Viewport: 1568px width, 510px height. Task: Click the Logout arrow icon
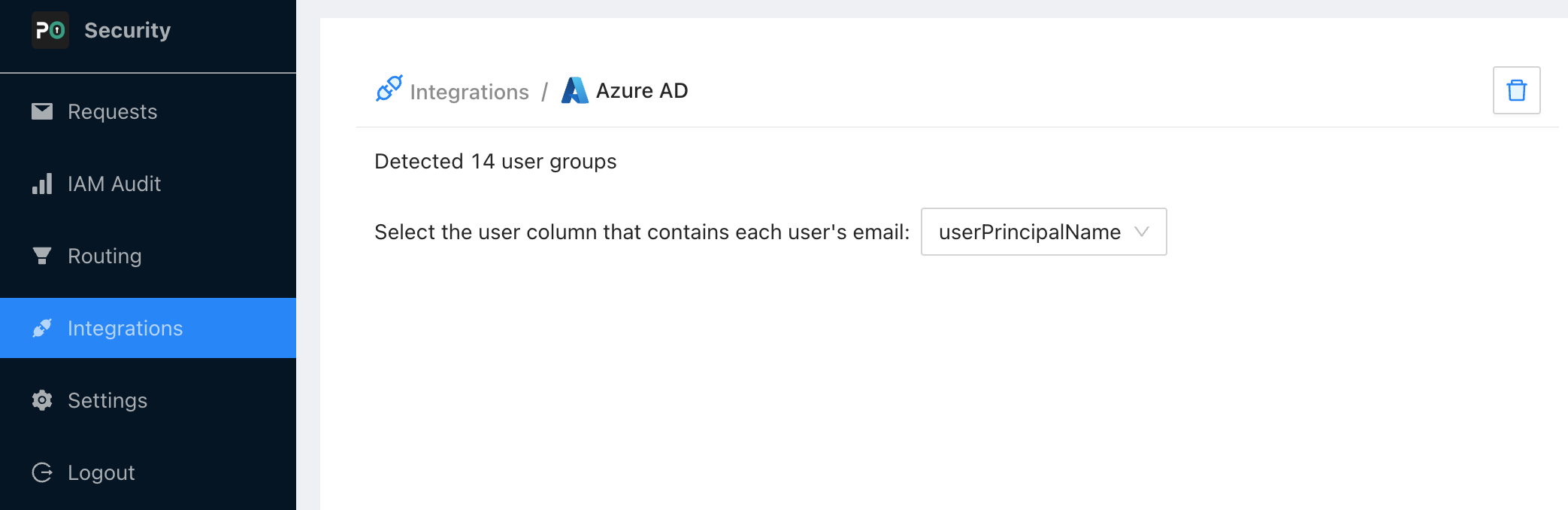[x=42, y=472]
